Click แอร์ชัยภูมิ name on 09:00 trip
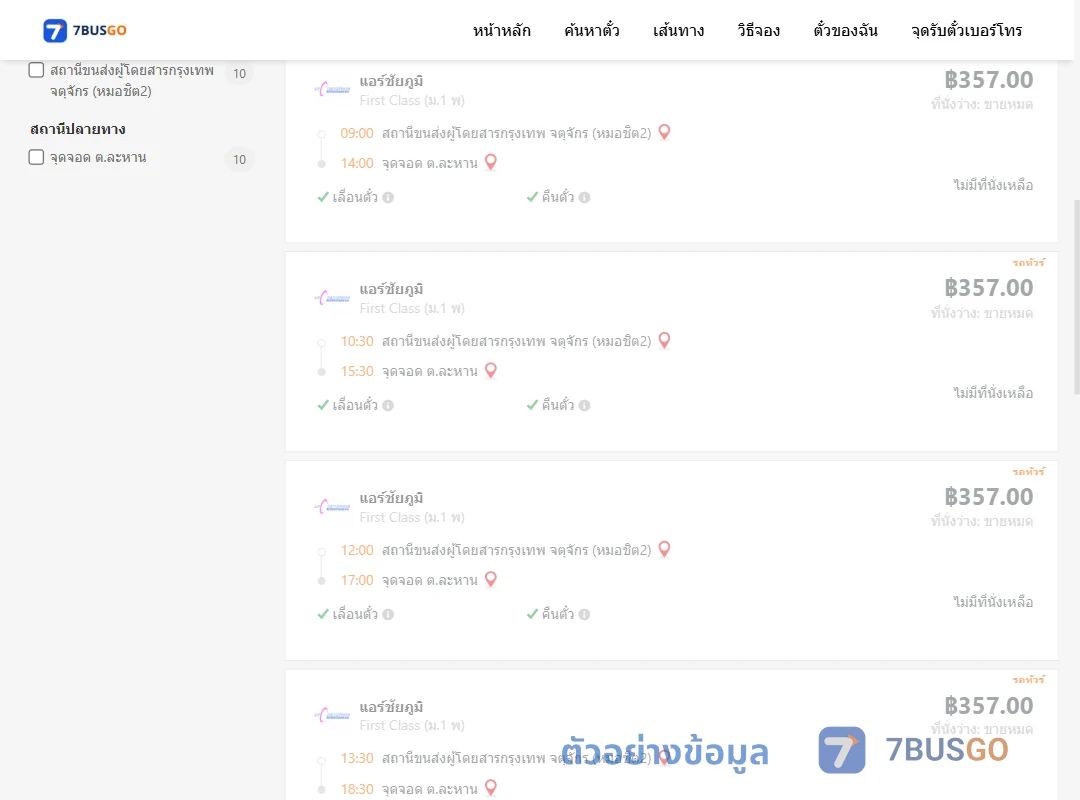 click(x=391, y=81)
